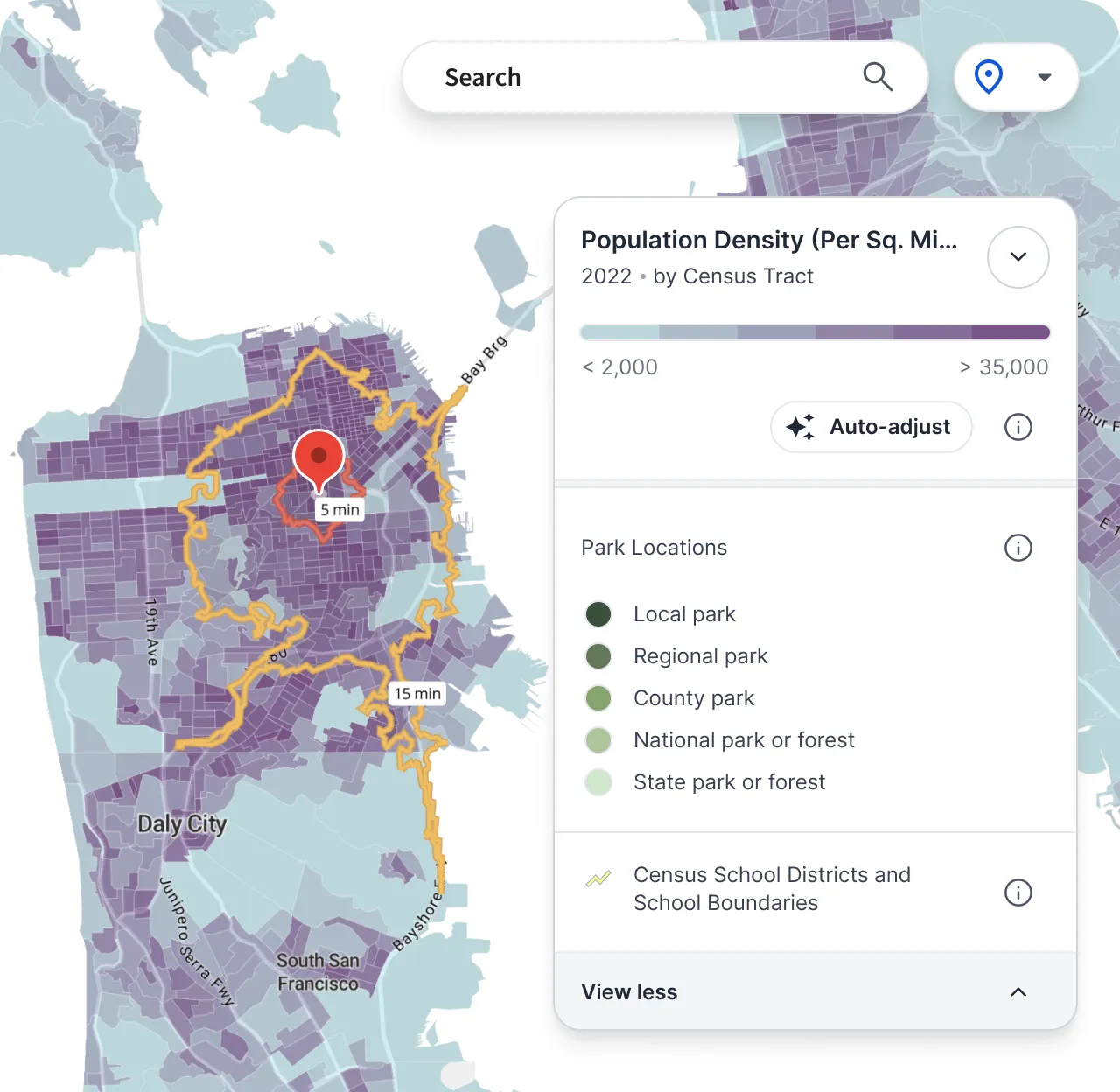
Task: Select the 15 min drive-time label
Action: pyautogui.click(x=416, y=693)
